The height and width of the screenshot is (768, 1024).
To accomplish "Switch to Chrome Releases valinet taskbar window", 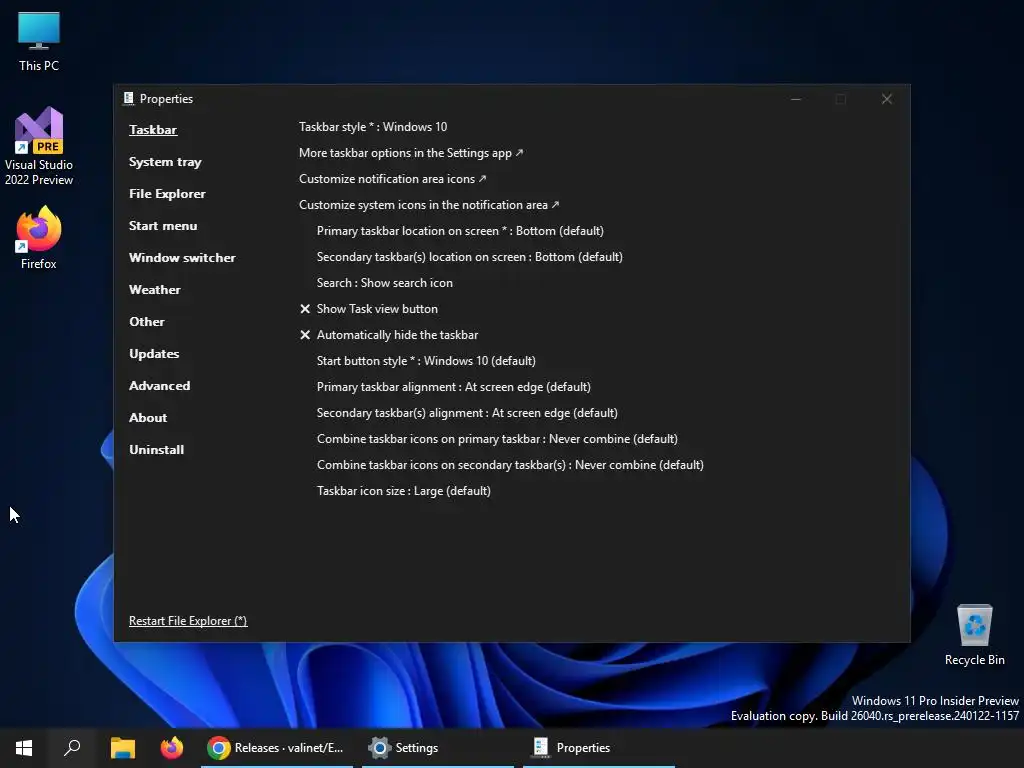I will [276, 748].
